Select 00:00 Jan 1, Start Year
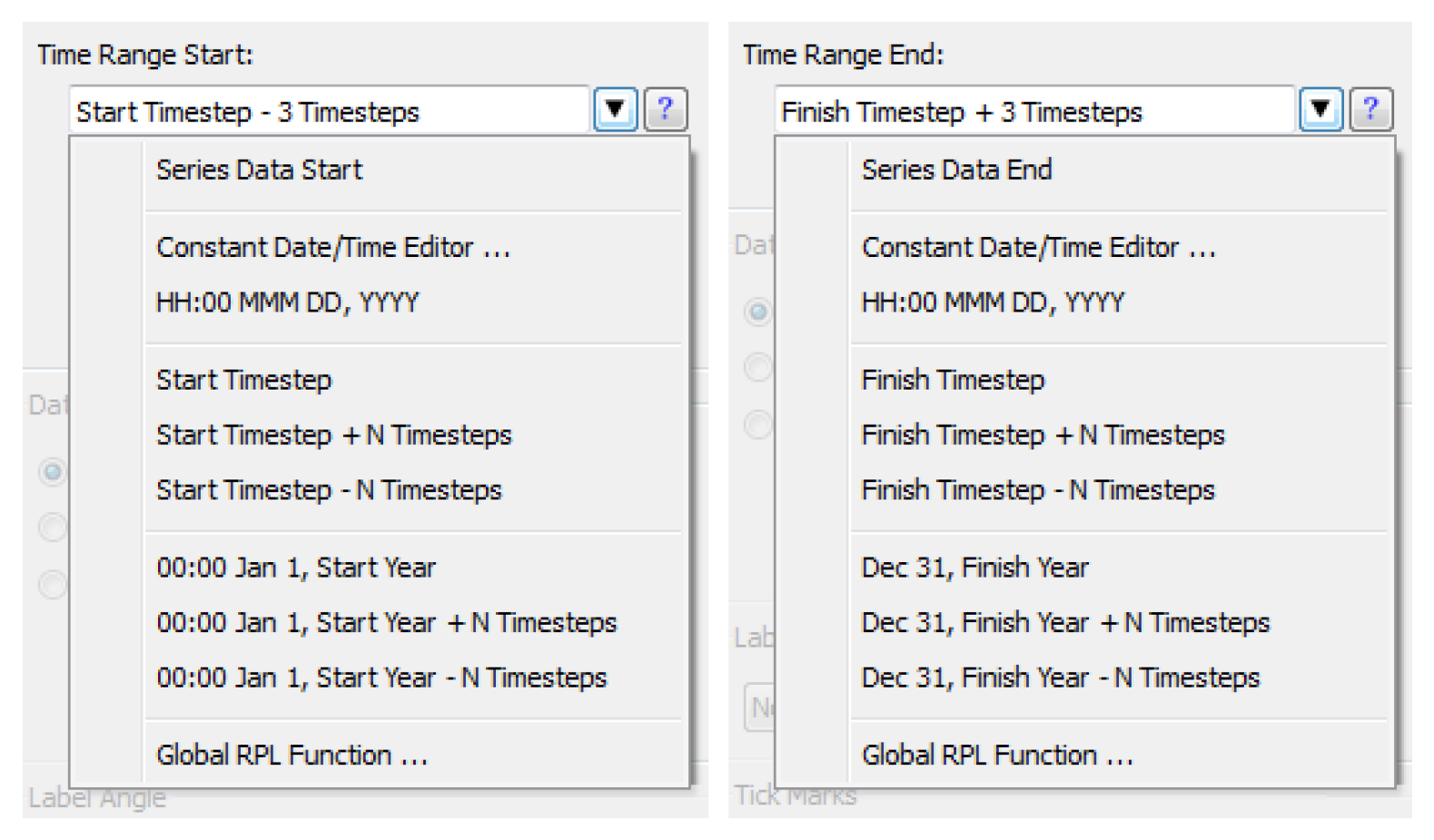Viewport: 1434px width, 840px height. 296,568
